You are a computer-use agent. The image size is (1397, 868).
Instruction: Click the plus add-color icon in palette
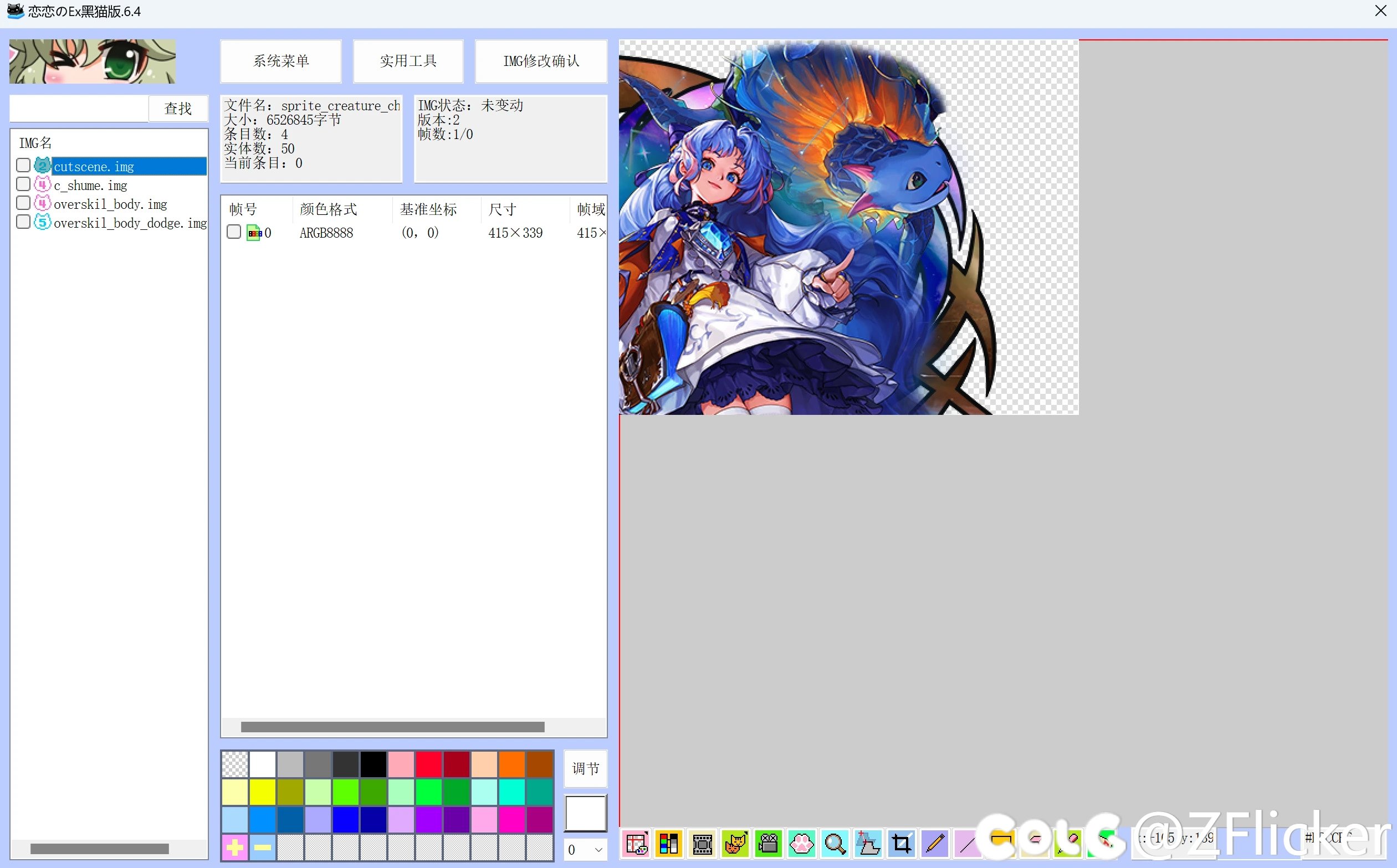(234, 847)
